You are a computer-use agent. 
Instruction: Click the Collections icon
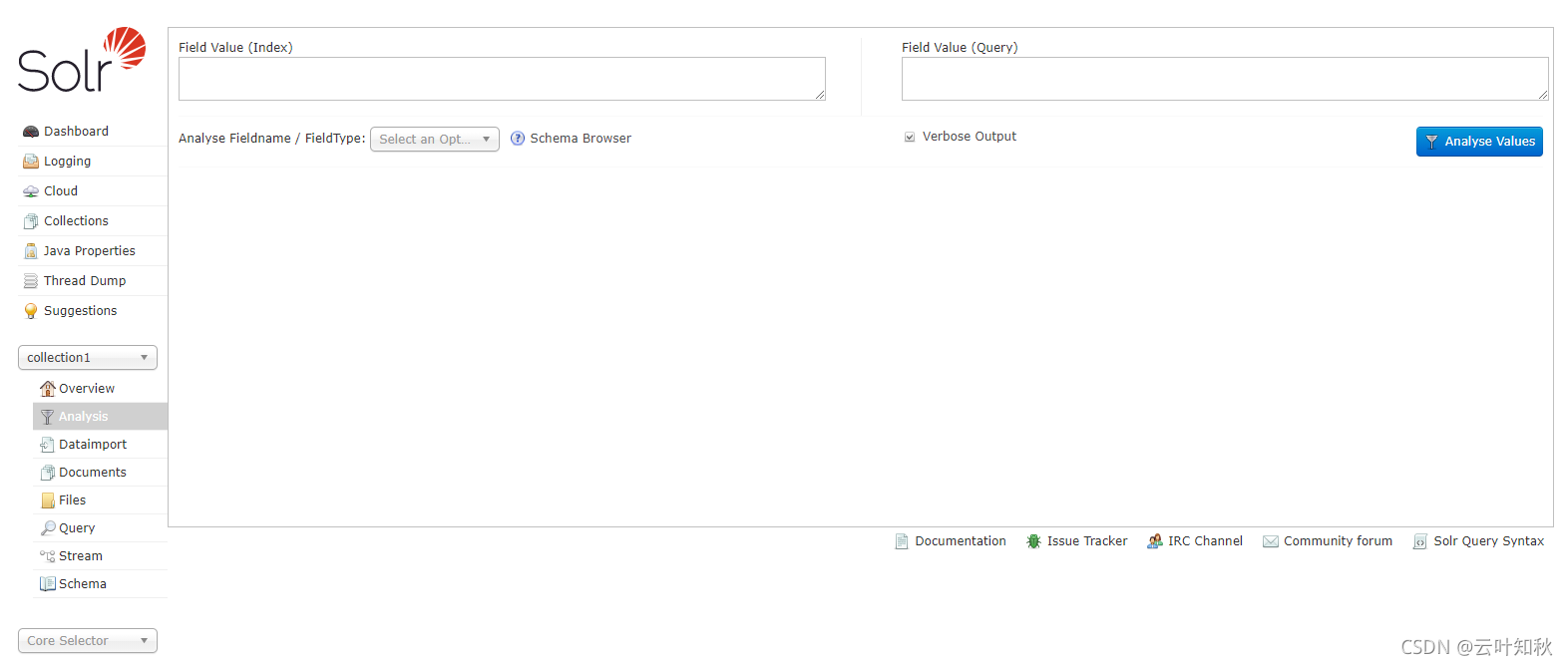[x=31, y=221]
